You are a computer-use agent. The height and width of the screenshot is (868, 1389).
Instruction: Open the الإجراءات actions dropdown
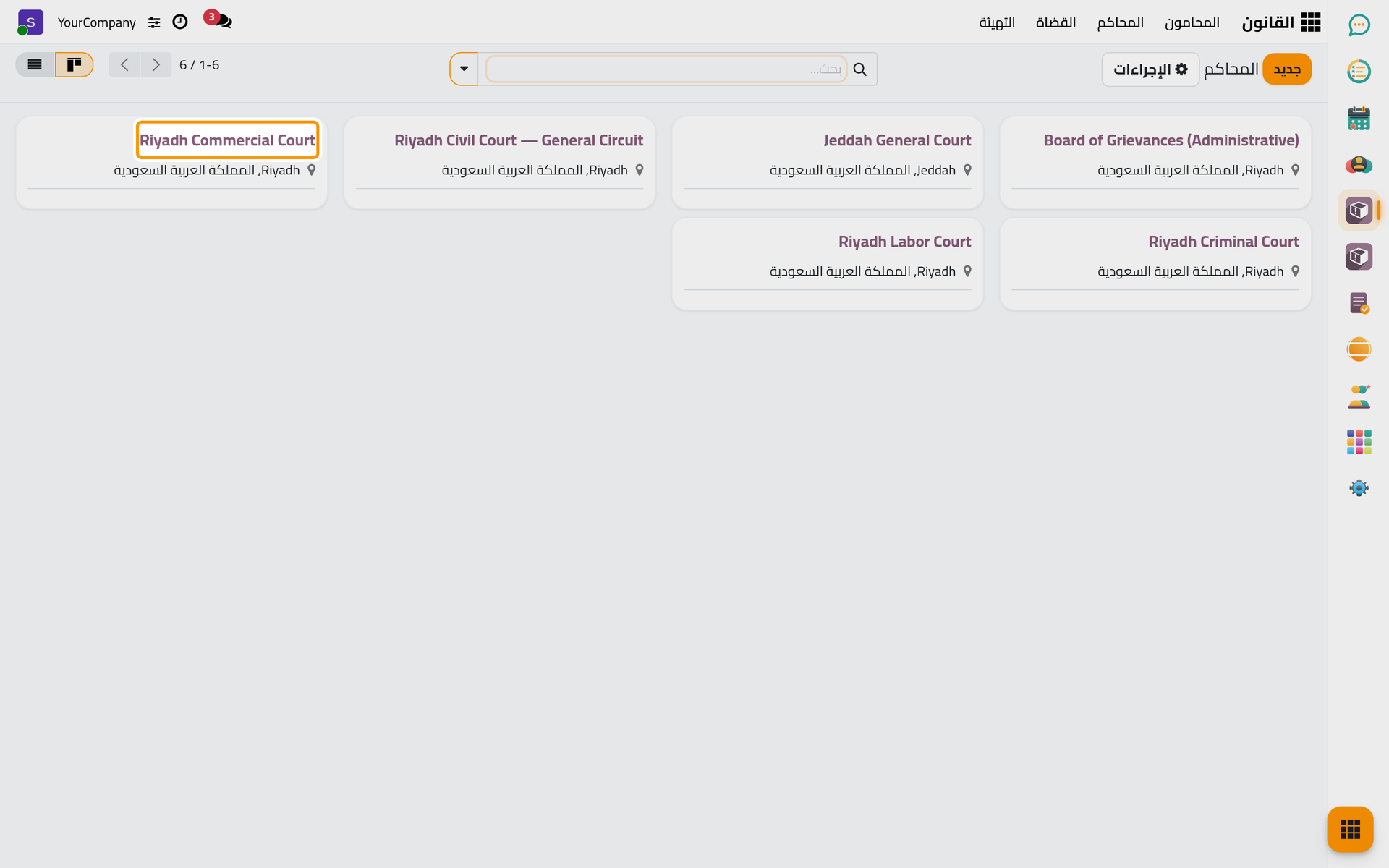pyautogui.click(x=1150, y=69)
